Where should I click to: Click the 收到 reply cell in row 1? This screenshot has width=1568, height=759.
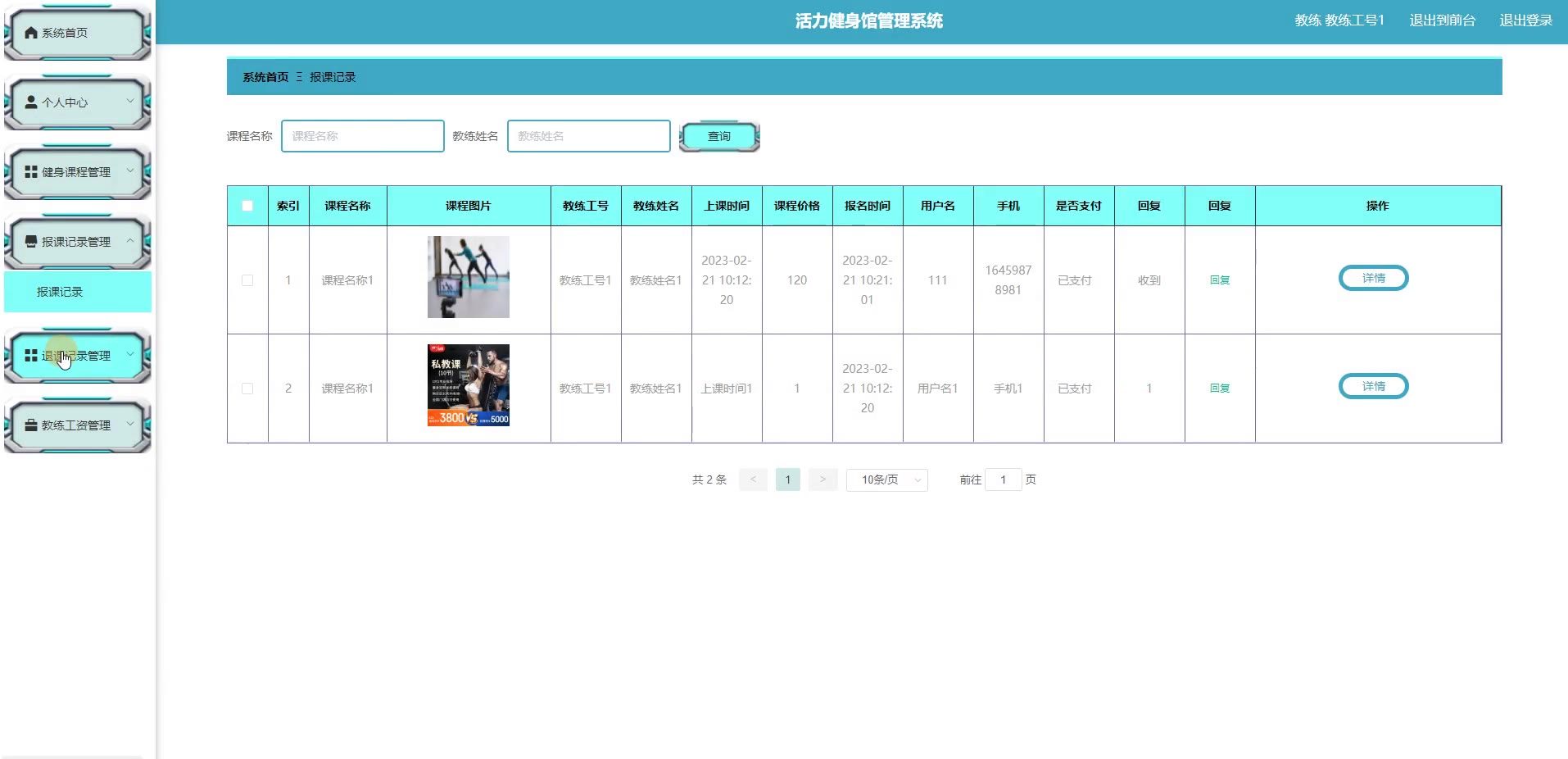coord(1149,280)
